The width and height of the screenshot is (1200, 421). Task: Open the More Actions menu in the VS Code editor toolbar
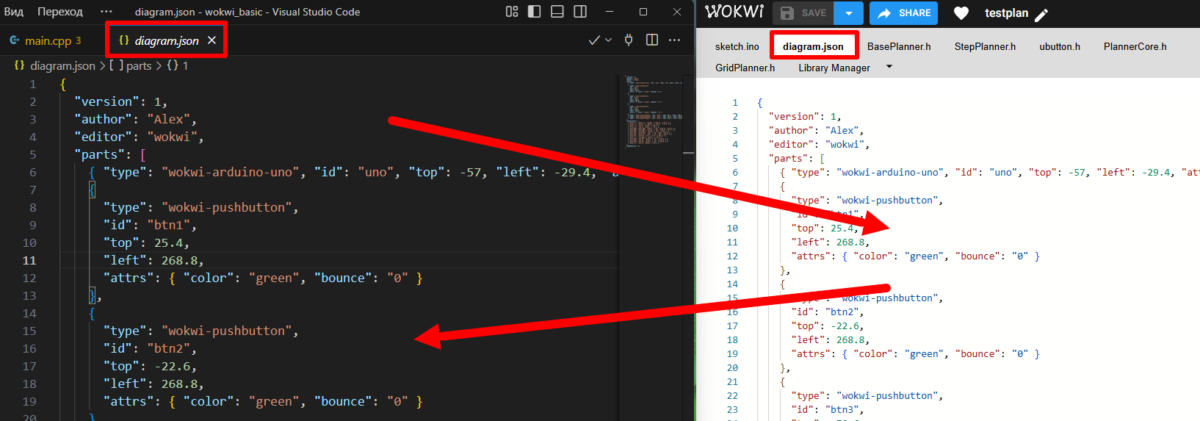pos(676,41)
